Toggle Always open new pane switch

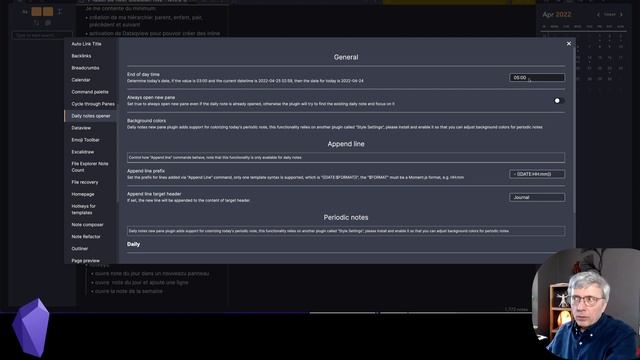click(559, 100)
